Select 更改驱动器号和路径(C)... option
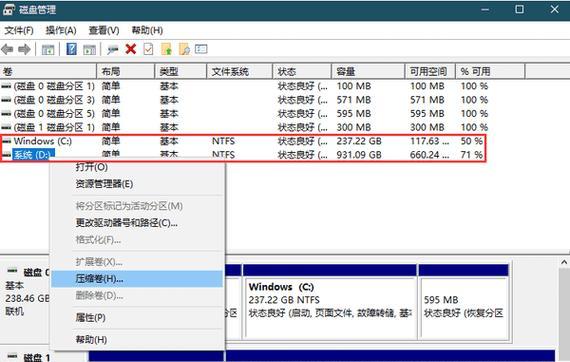The width and height of the screenshot is (570, 362). 138,223
